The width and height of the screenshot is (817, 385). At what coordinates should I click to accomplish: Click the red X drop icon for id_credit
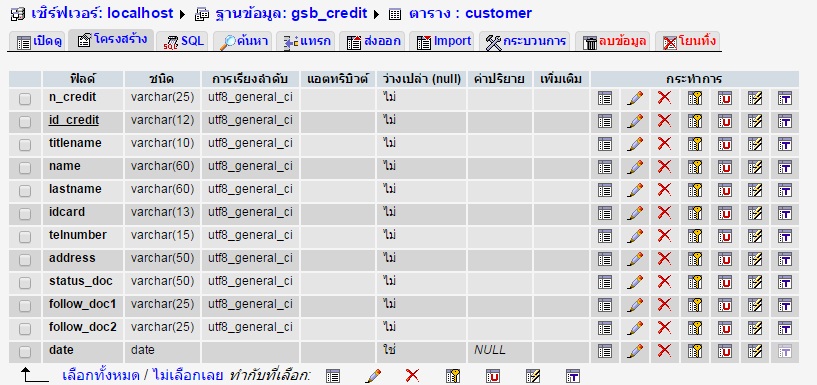tap(664, 121)
